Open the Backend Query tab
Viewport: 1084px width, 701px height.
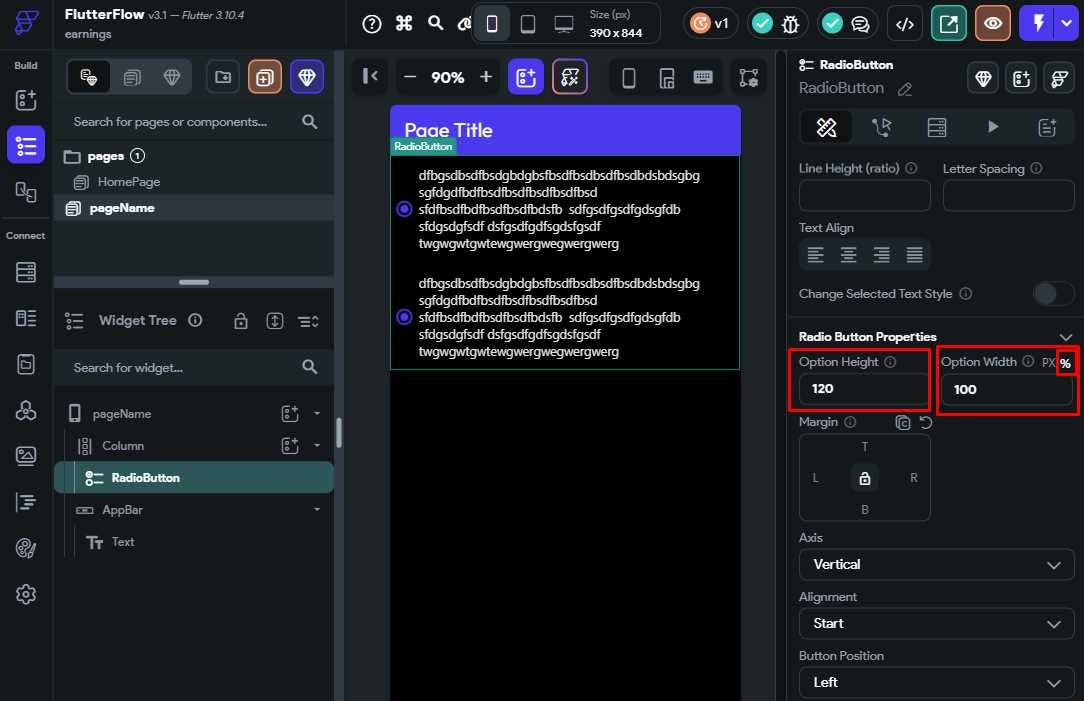click(x=937, y=127)
